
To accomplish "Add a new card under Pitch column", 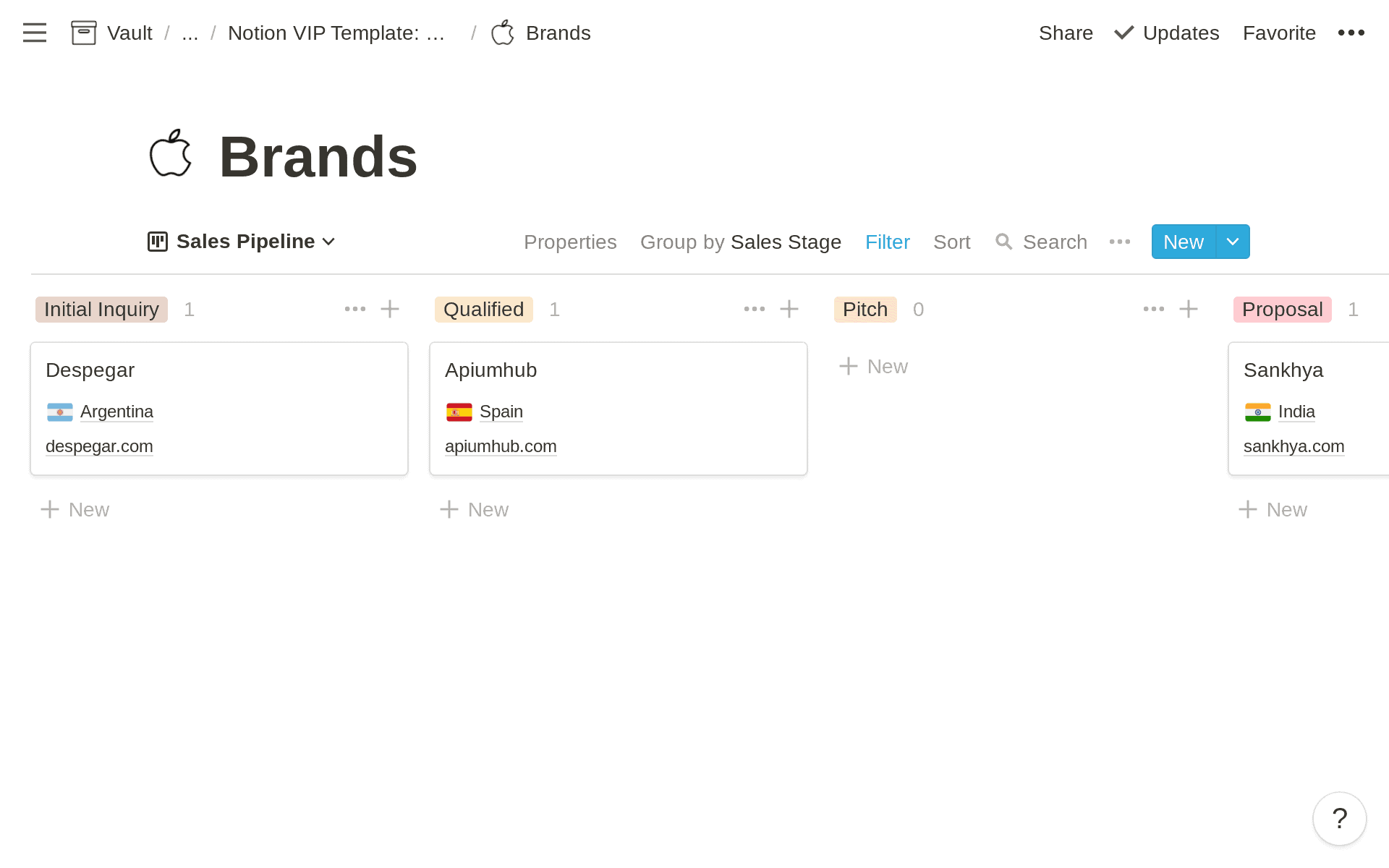I will (872, 366).
